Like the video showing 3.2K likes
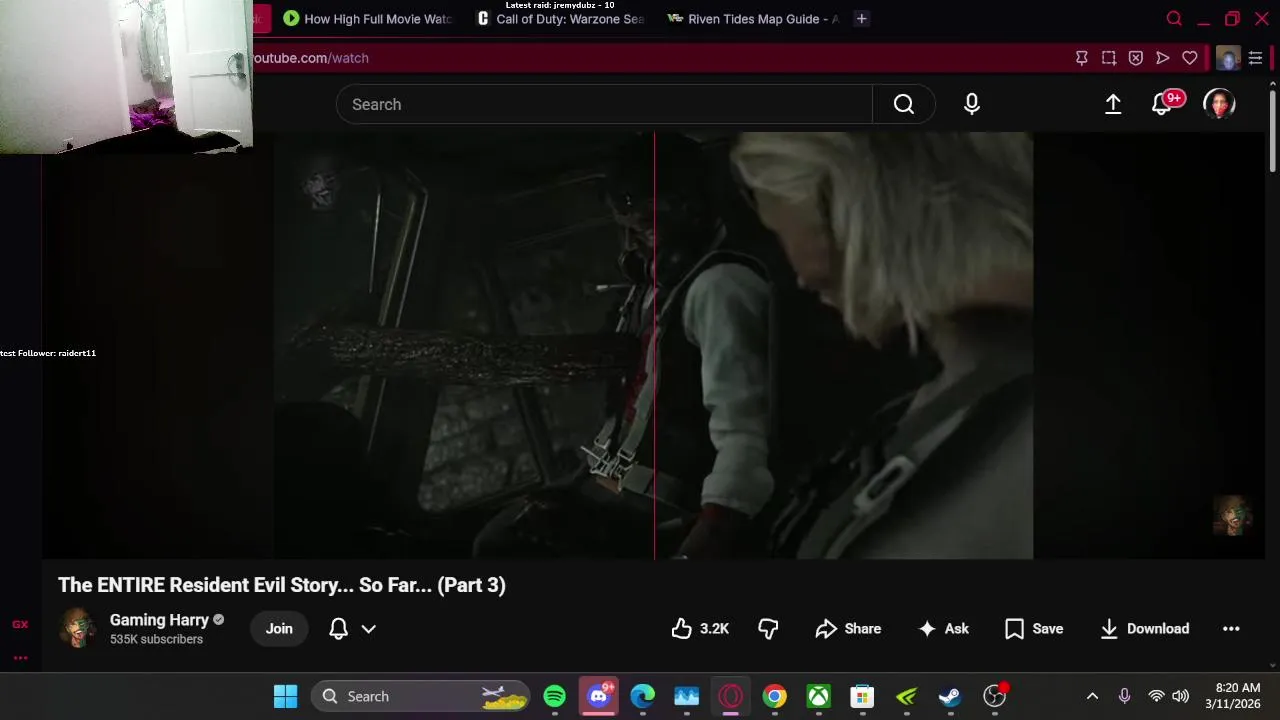This screenshot has width=1280, height=720. click(x=700, y=628)
